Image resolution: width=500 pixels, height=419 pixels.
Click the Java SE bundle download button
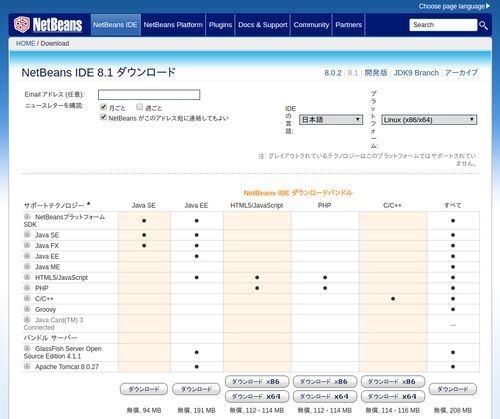click(144, 389)
